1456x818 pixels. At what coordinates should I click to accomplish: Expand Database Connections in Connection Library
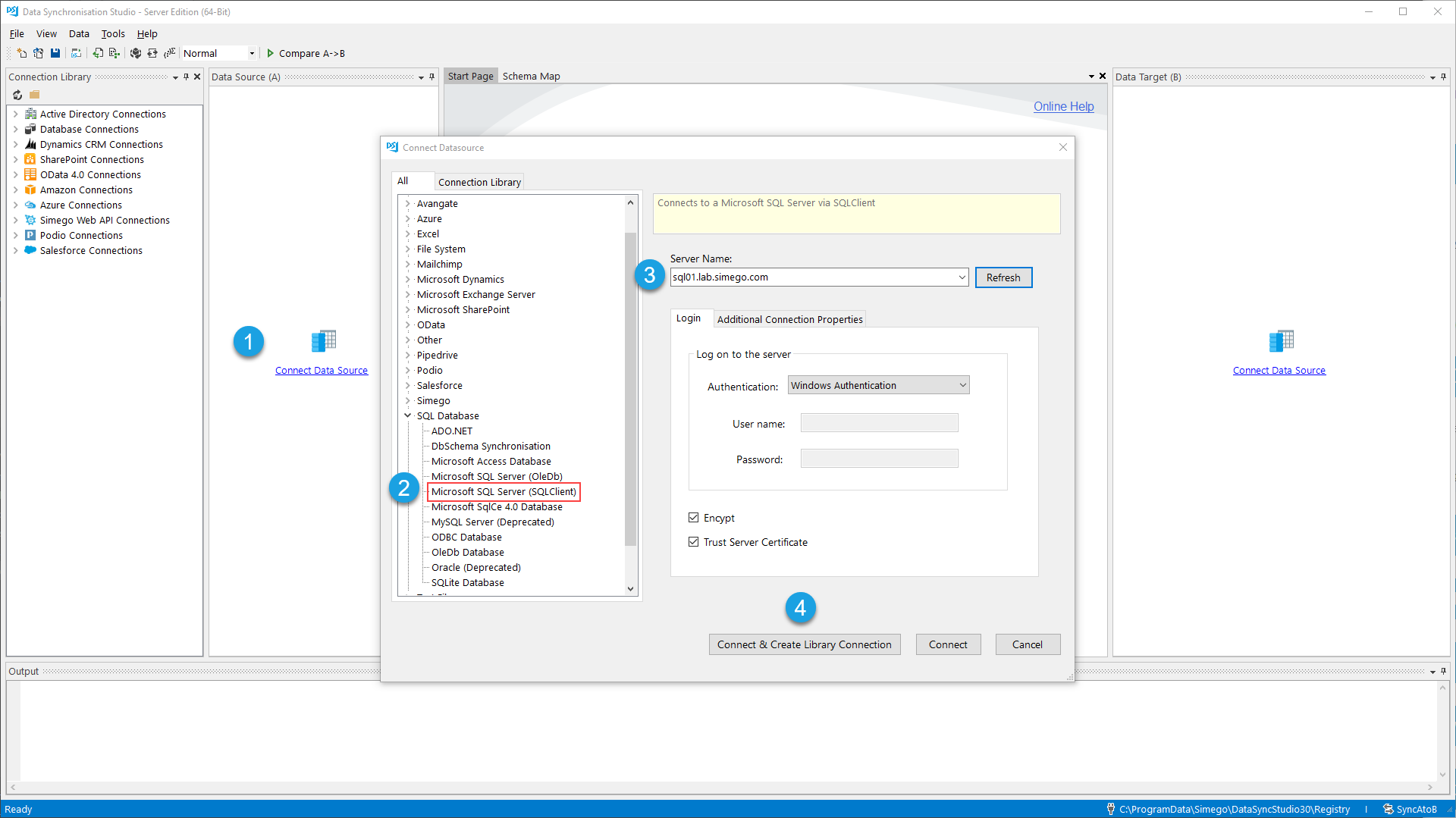click(15, 129)
